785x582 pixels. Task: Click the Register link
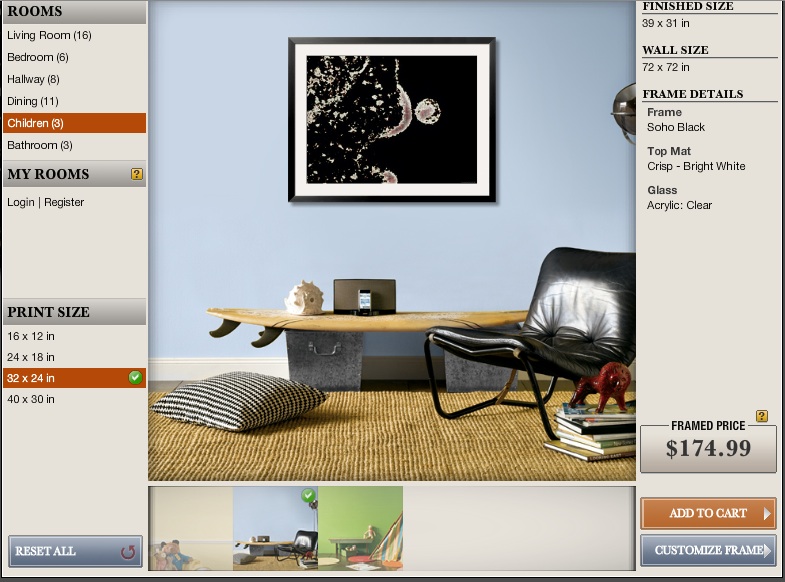point(64,202)
